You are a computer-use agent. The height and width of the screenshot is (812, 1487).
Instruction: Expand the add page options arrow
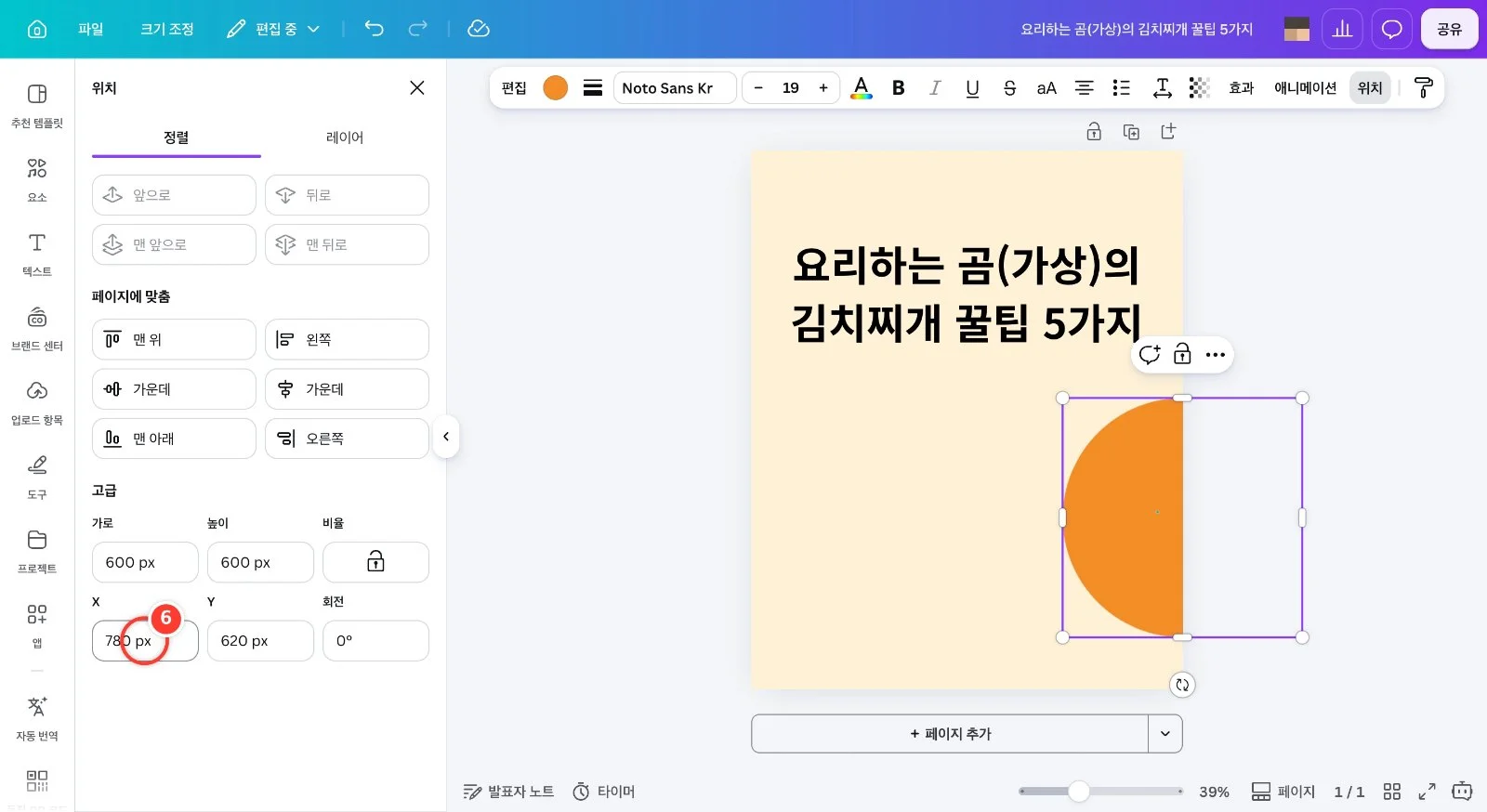click(1165, 734)
